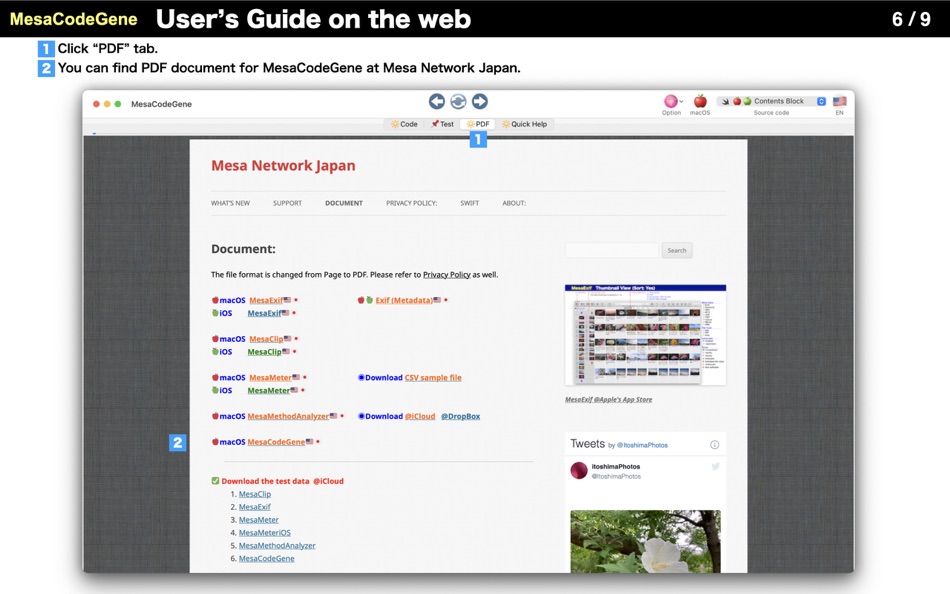Open @ItoshimaPhotos link in Tweets header

[642, 446]
